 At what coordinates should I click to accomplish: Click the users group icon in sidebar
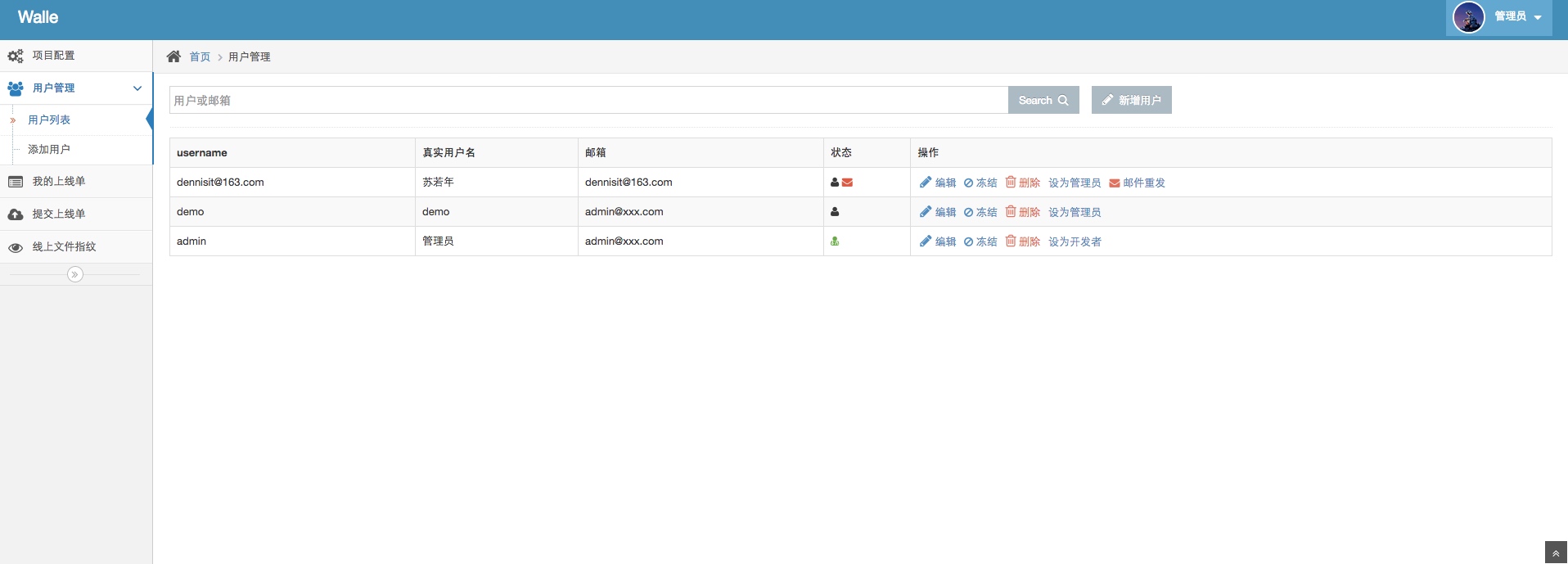tap(16, 88)
